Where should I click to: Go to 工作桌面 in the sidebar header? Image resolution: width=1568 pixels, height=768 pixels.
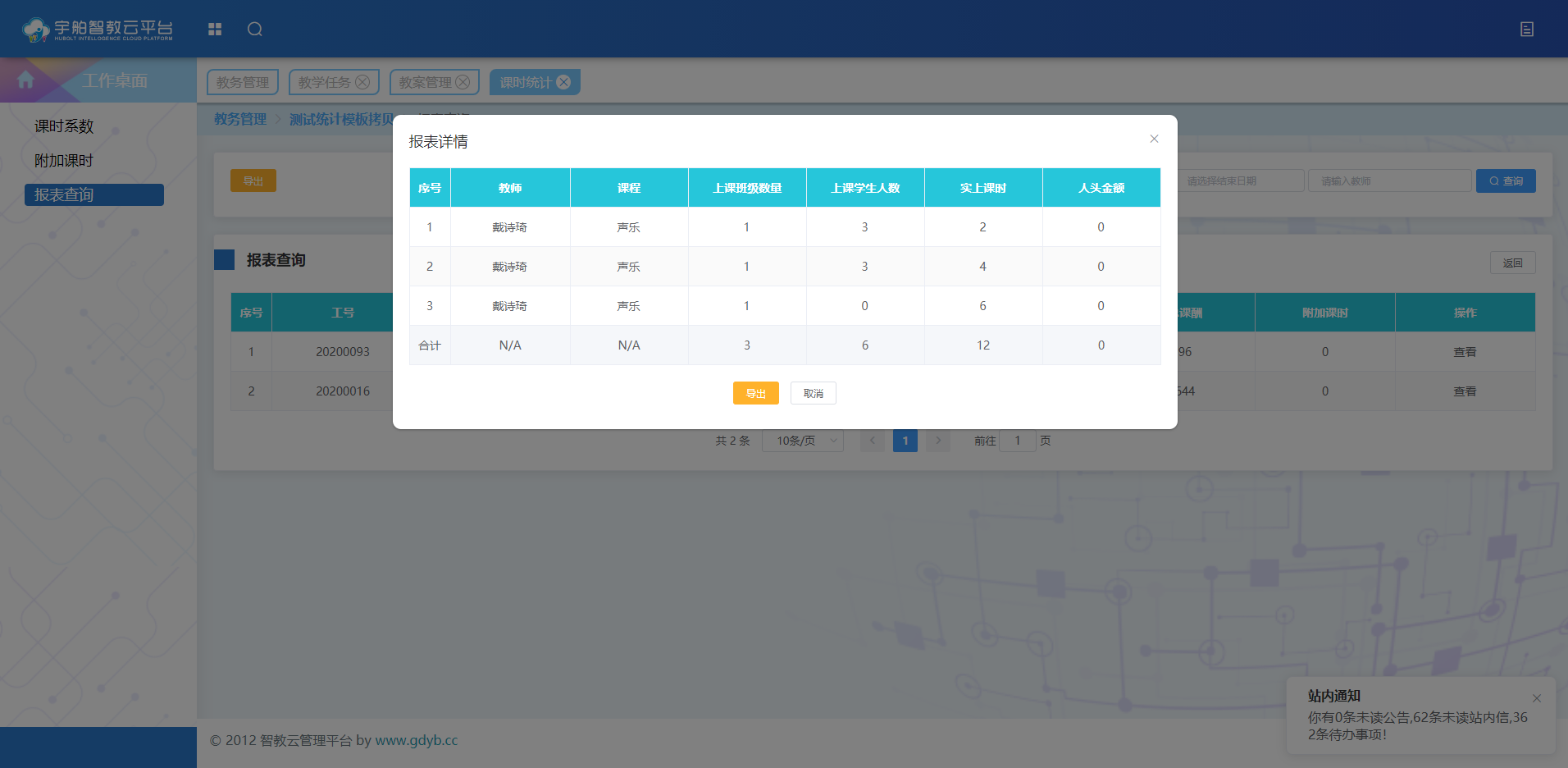click(115, 80)
